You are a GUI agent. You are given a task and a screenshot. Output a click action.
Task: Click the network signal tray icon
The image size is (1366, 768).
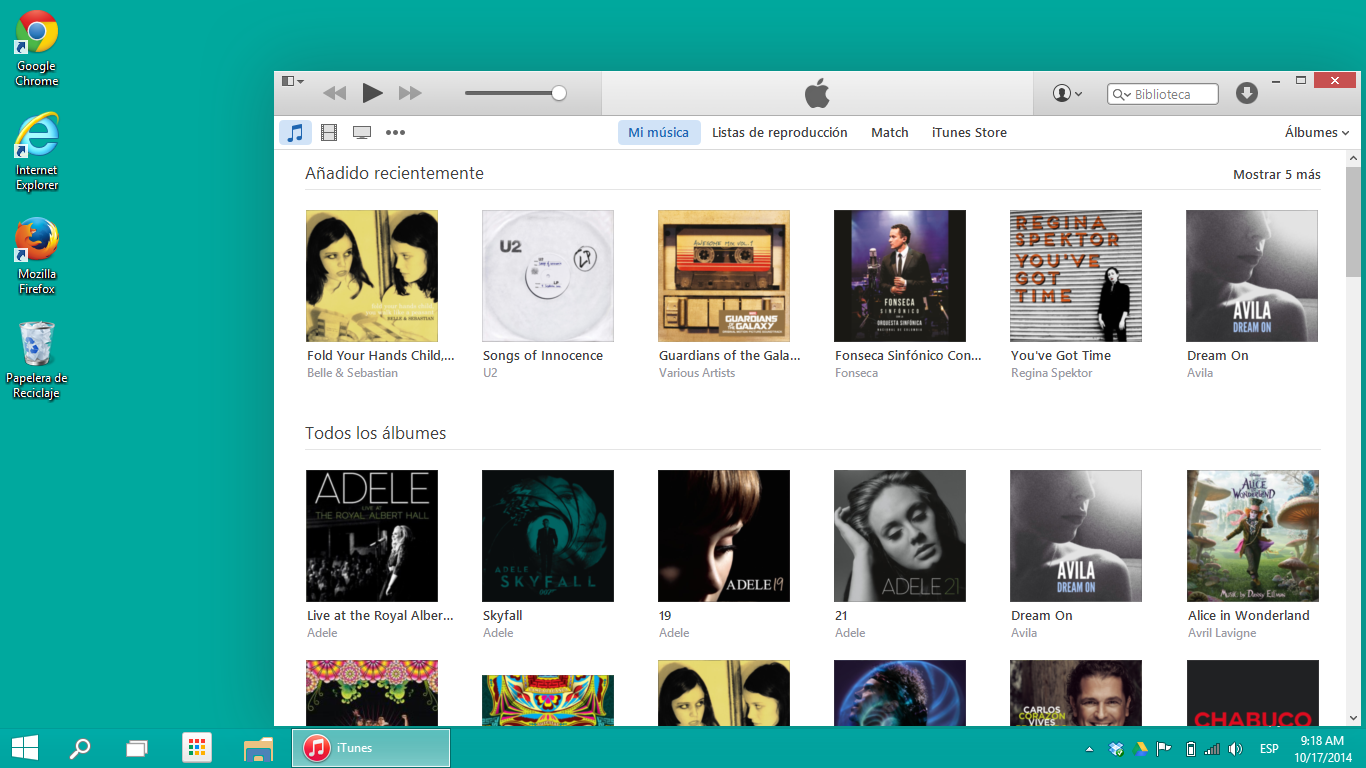click(1212, 749)
